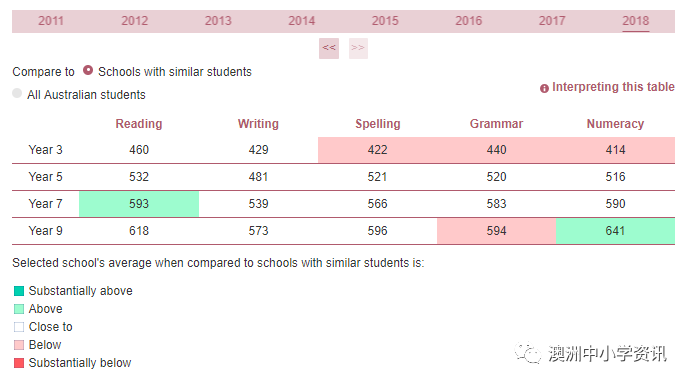Click the WeChat logo watermark
The image size is (688, 383).
(x=527, y=353)
